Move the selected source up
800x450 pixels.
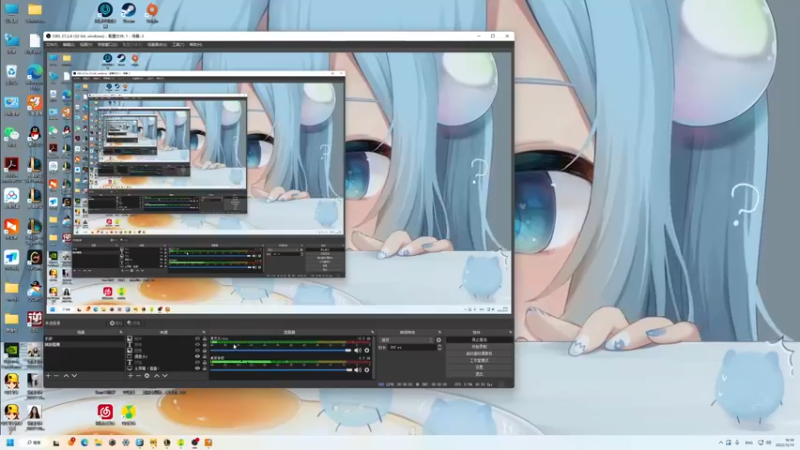tap(157, 376)
